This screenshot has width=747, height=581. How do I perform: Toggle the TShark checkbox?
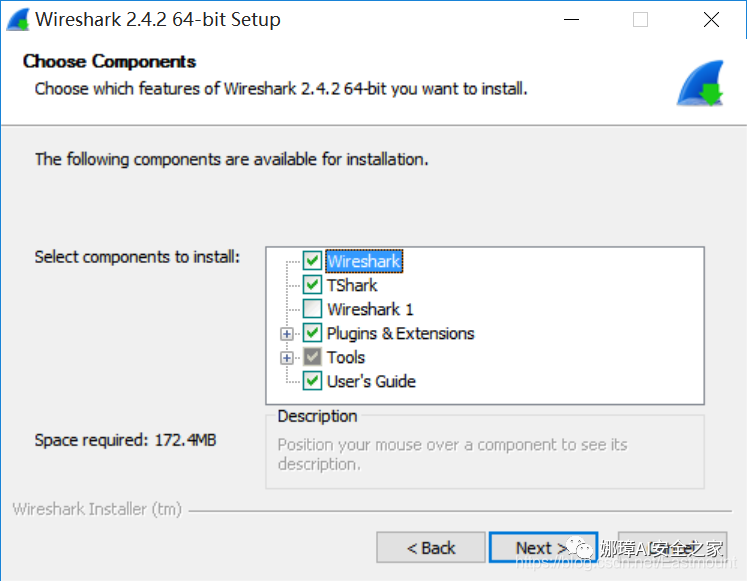point(312,285)
